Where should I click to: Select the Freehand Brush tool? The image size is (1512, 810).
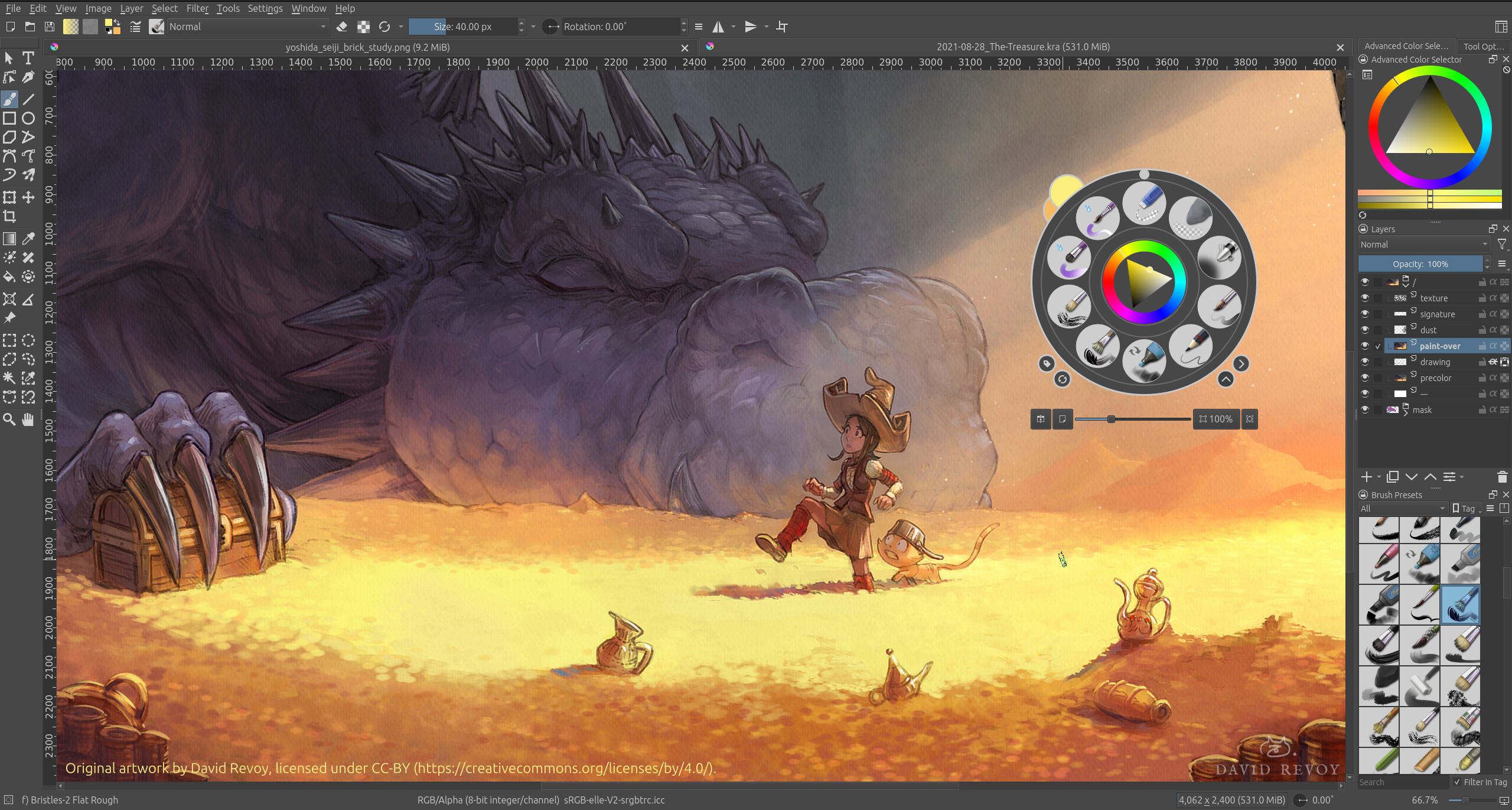click(x=9, y=99)
